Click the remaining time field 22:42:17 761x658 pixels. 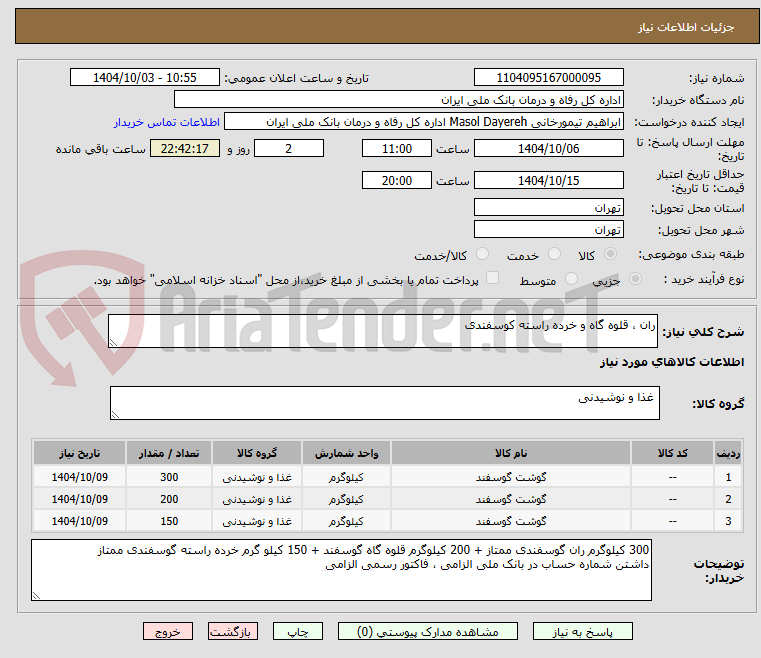[185, 148]
